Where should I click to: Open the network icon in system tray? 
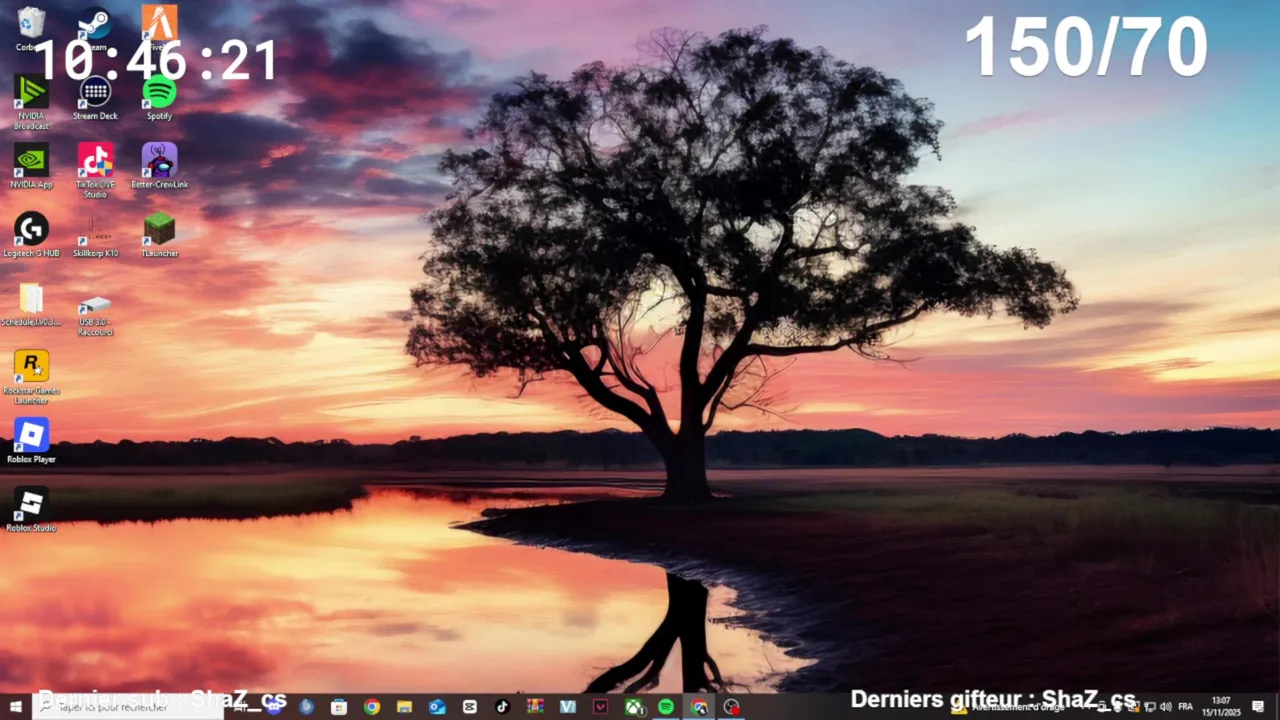click(1150, 707)
